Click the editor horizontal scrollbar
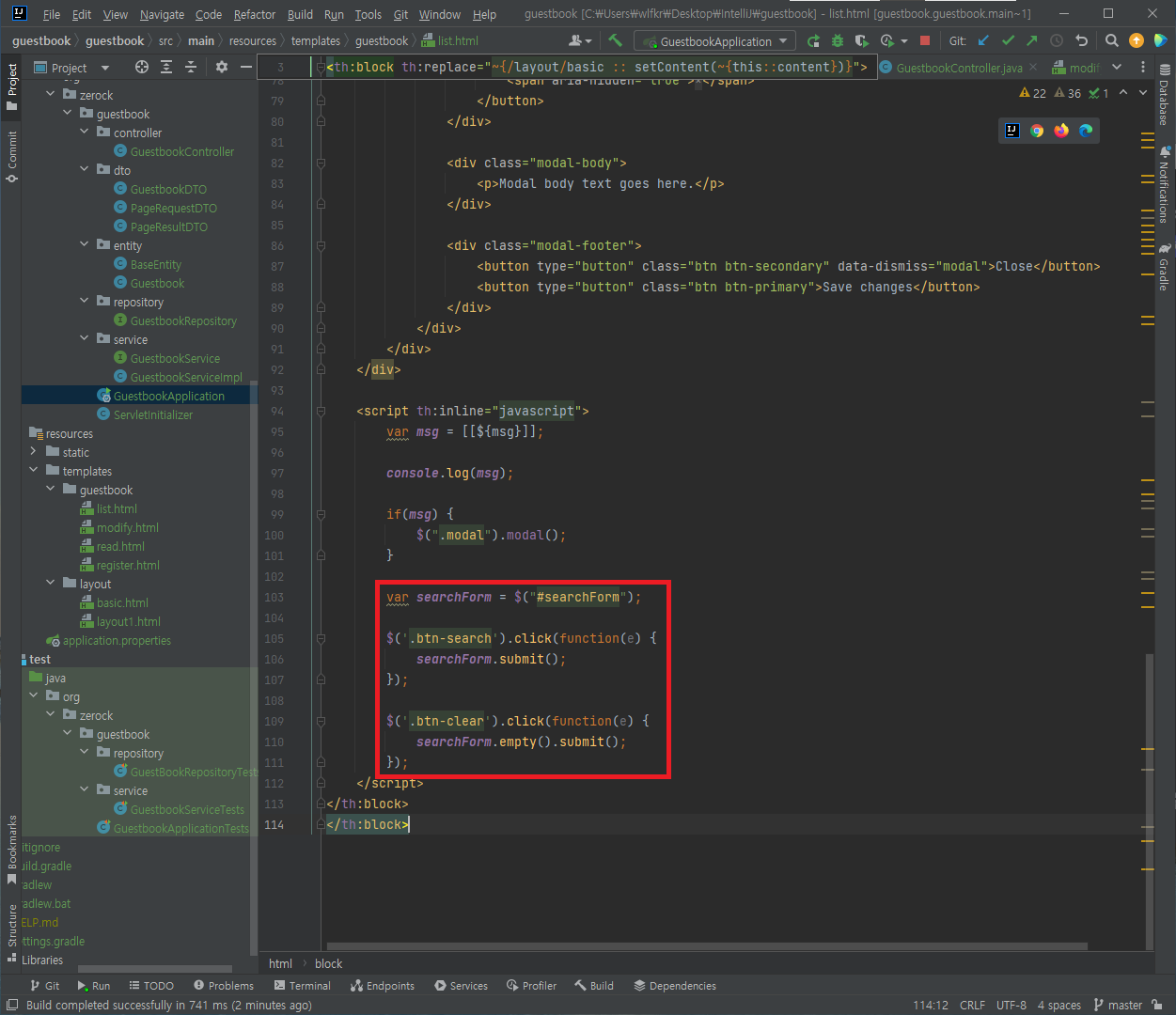 (707, 946)
